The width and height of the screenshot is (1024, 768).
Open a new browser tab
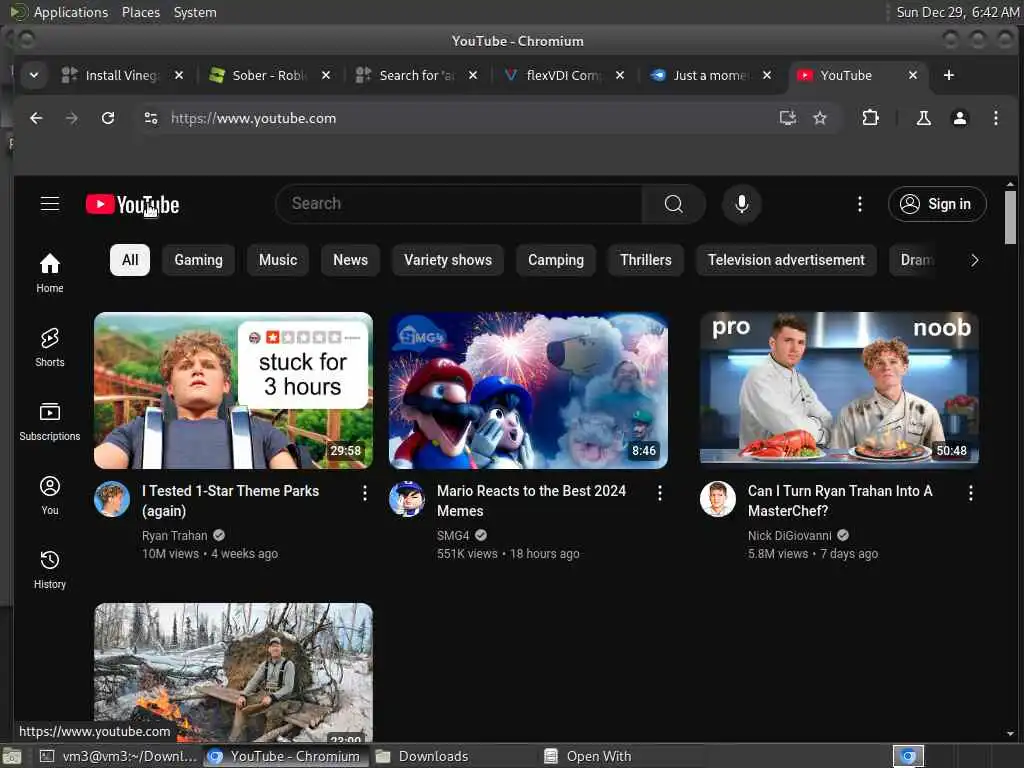[949, 75]
